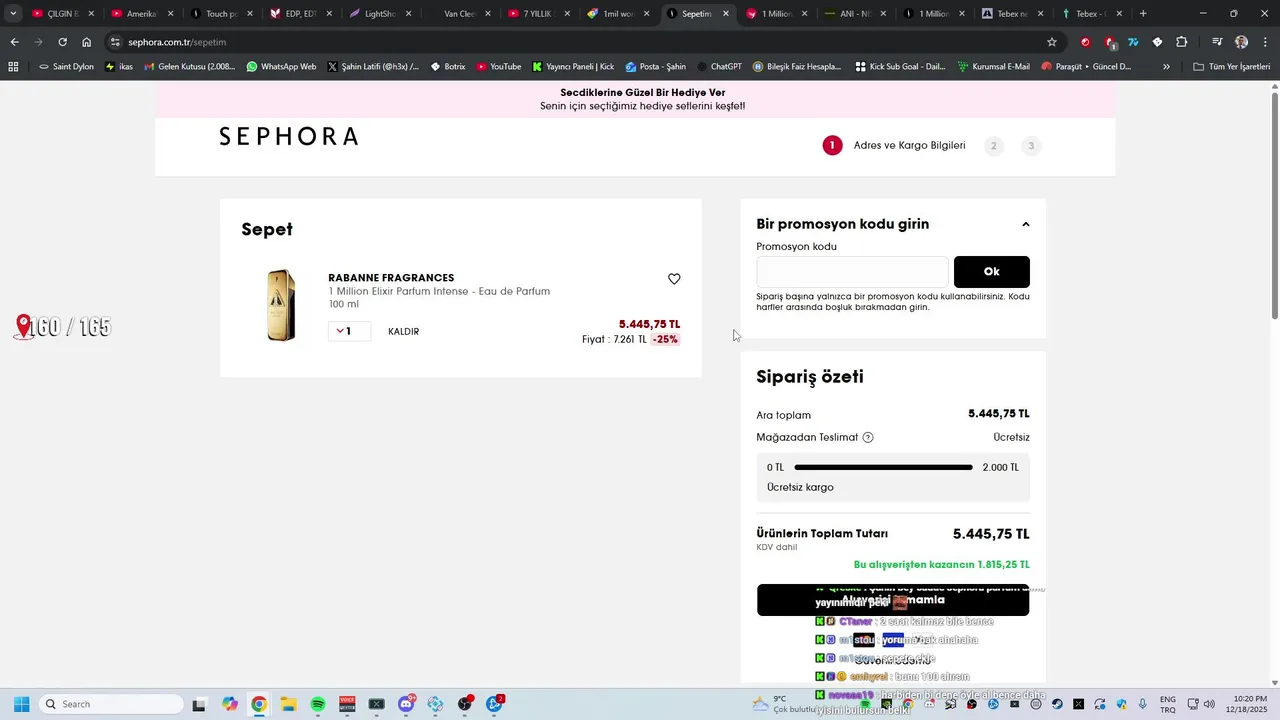This screenshot has width=1280, height=720.
Task: Open the YouTube bookmark
Action: coord(498,67)
